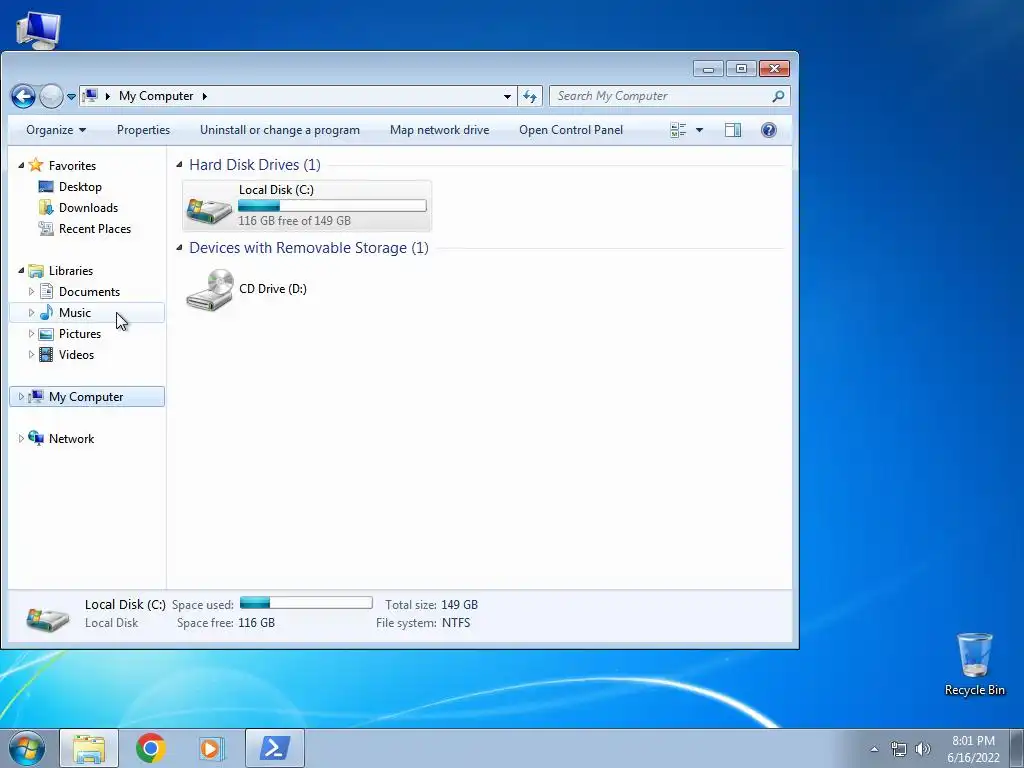Click the Pictures library icon
This screenshot has height=768, width=1024.
coord(46,334)
